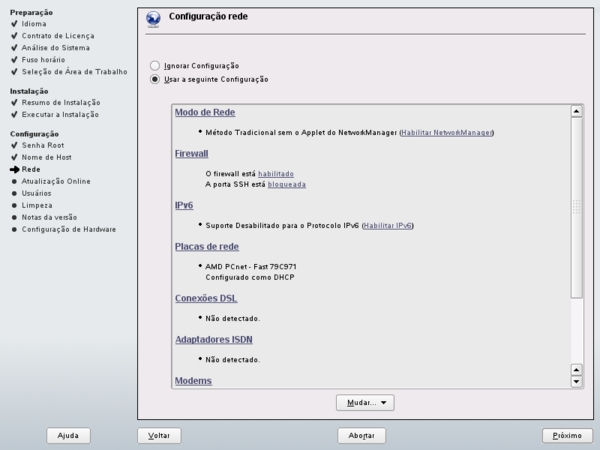Click the lower up-arrow near scrollbar bottom
This screenshot has height=450, width=600.
click(576, 370)
